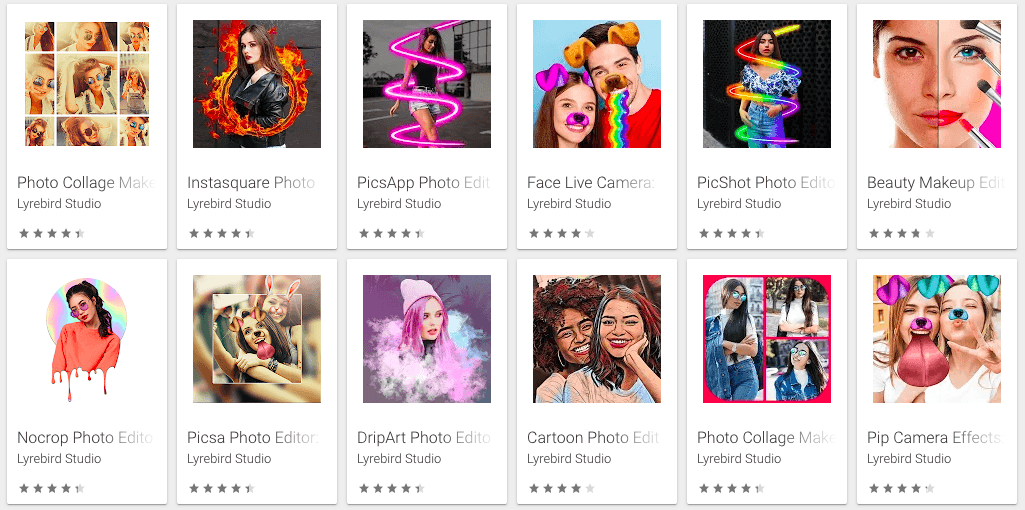Open Lyrebird Studio link under DripArt Photo Editor
1025x510 pixels.
[399, 459]
